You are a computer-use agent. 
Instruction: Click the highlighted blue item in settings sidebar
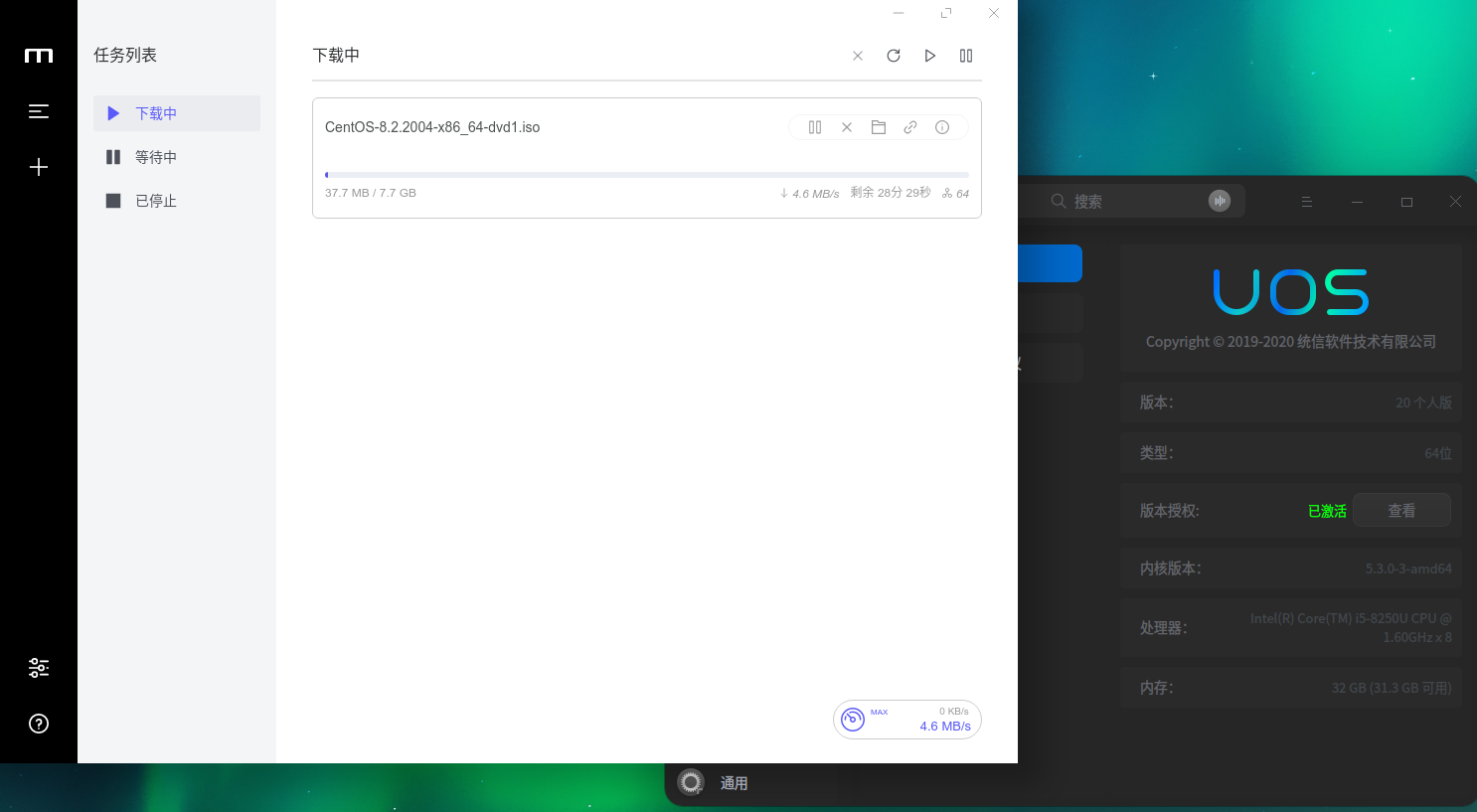1050,263
